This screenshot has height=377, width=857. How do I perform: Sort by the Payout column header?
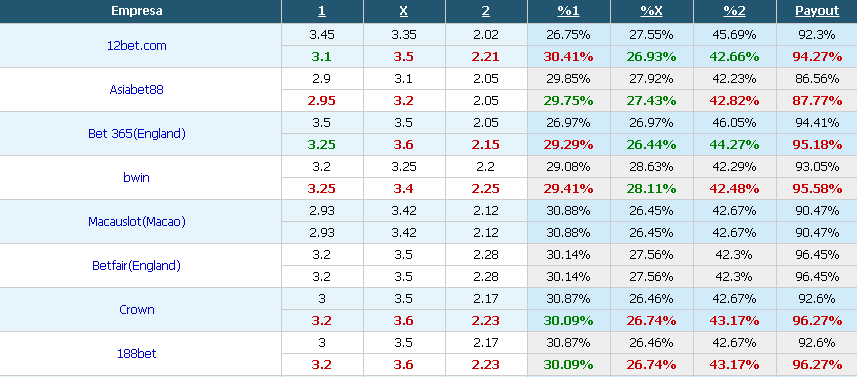pyautogui.click(x=817, y=11)
